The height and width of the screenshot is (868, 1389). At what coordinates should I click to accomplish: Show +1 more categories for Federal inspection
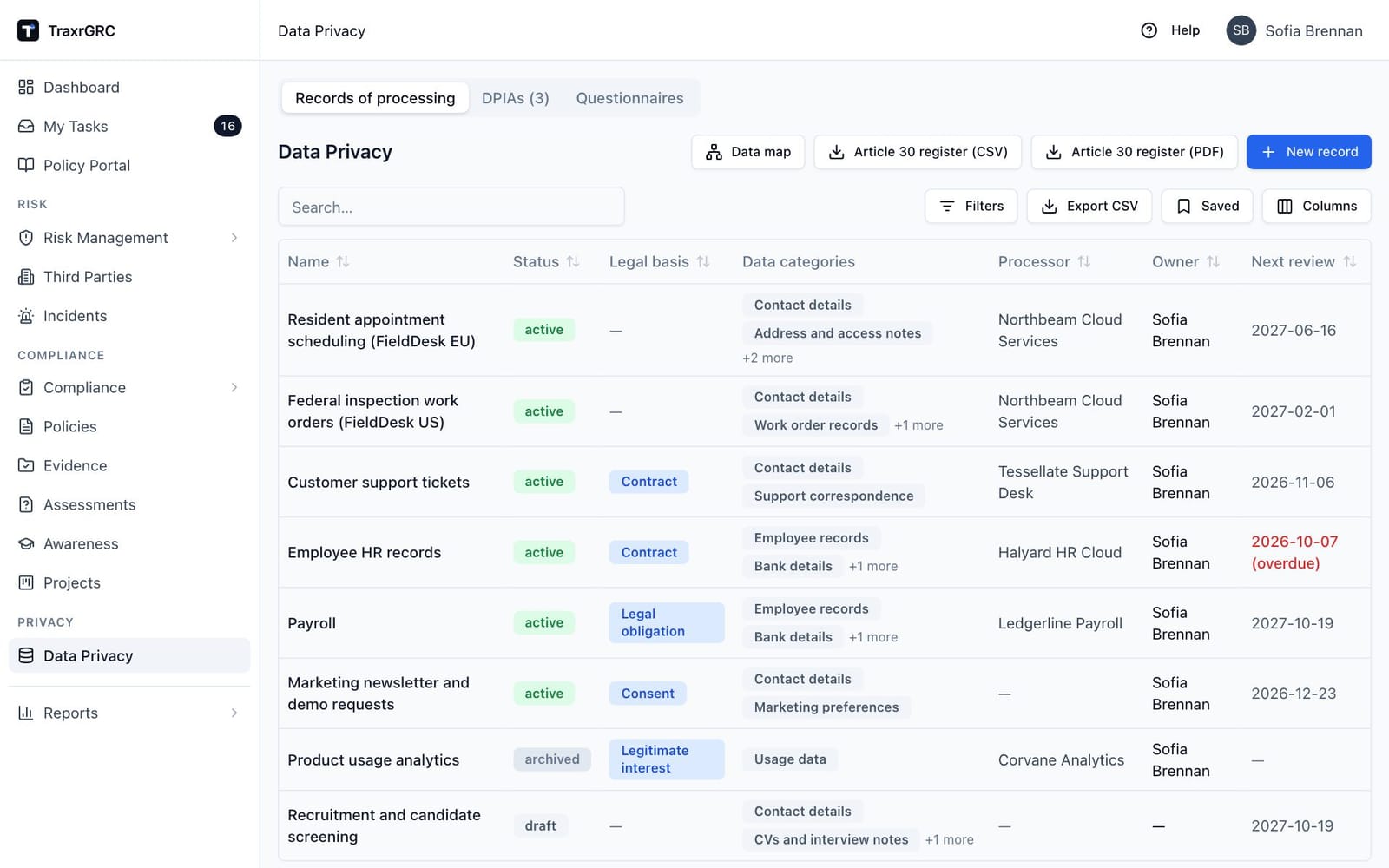tap(918, 425)
